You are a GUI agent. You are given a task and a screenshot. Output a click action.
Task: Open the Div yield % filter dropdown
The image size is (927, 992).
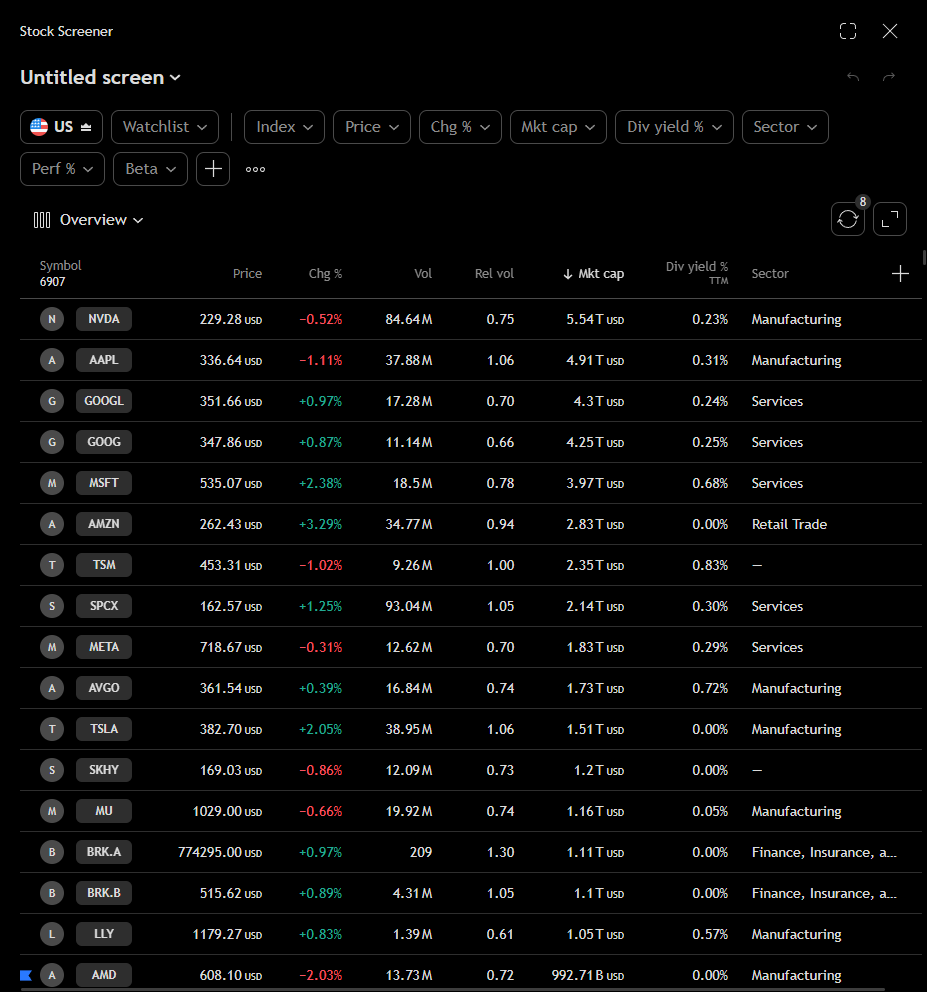point(675,127)
